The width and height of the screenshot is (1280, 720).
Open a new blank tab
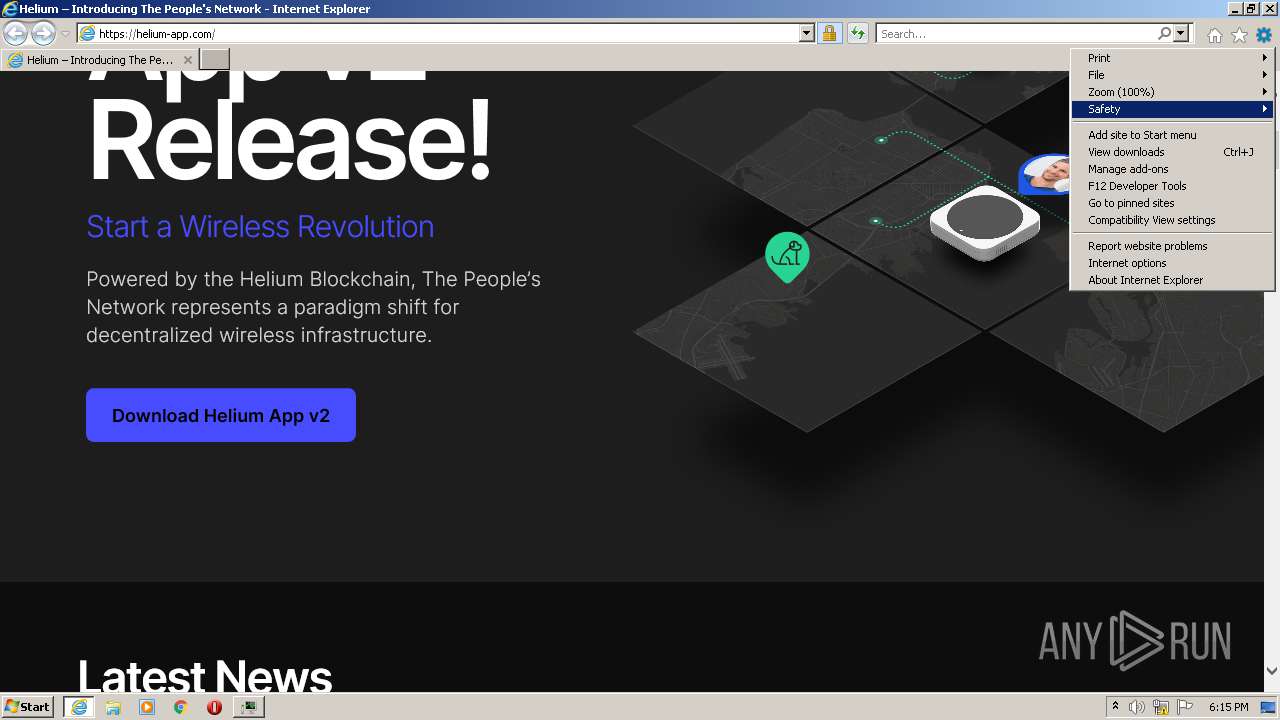pyautogui.click(x=215, y=60)
